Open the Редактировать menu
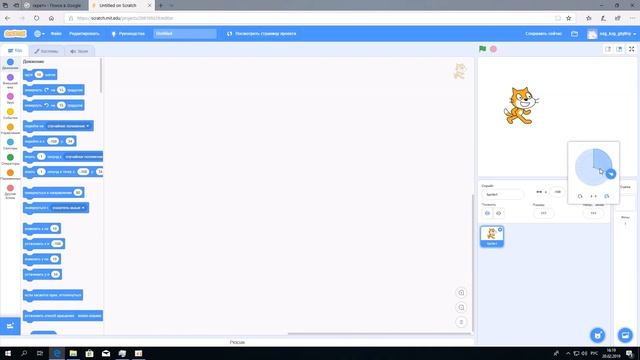Image resolution: width=640 pixels, height=360 pixels. tap(84, 33)
